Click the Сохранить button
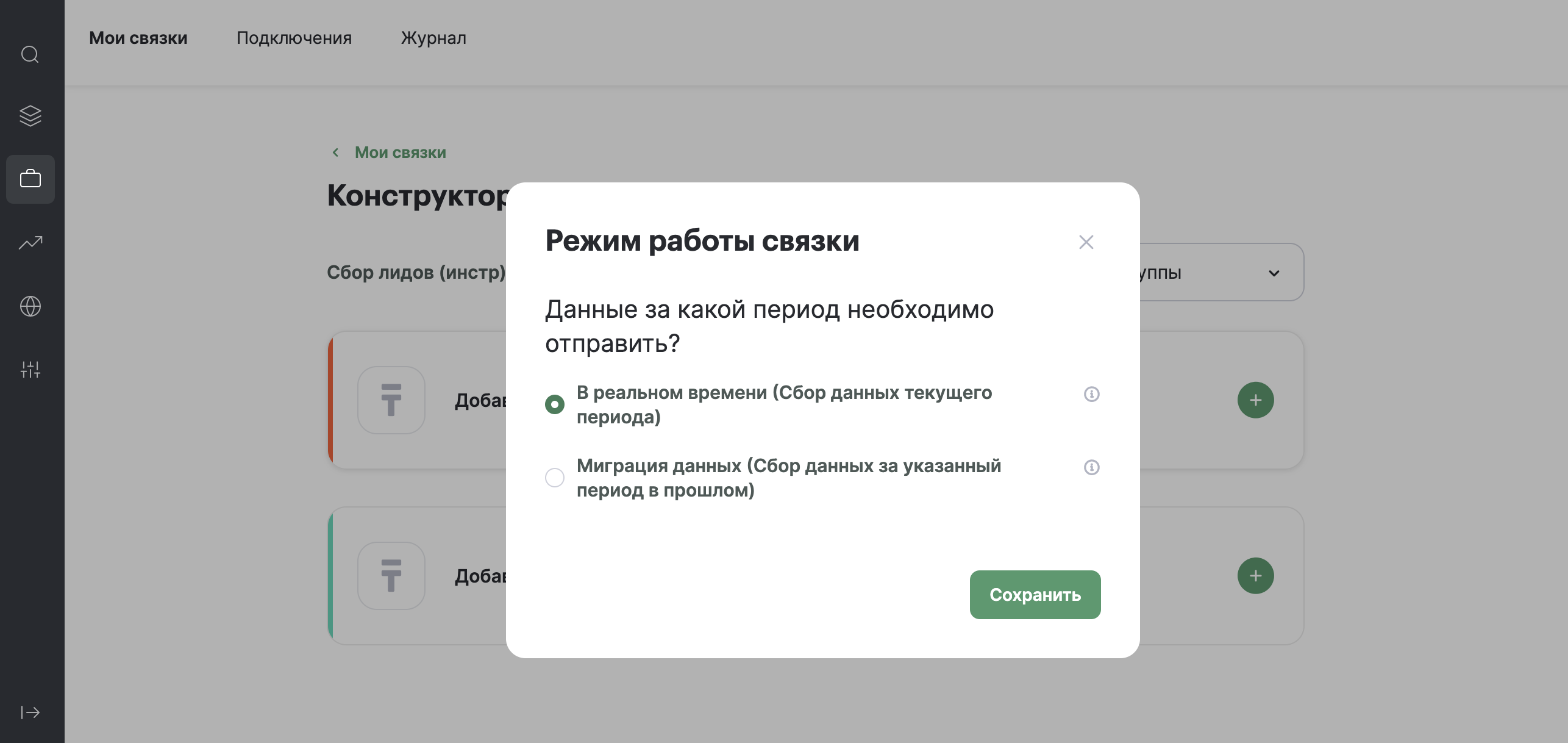This screenshot has width=1568, height=743. [x=1035, y=595]
